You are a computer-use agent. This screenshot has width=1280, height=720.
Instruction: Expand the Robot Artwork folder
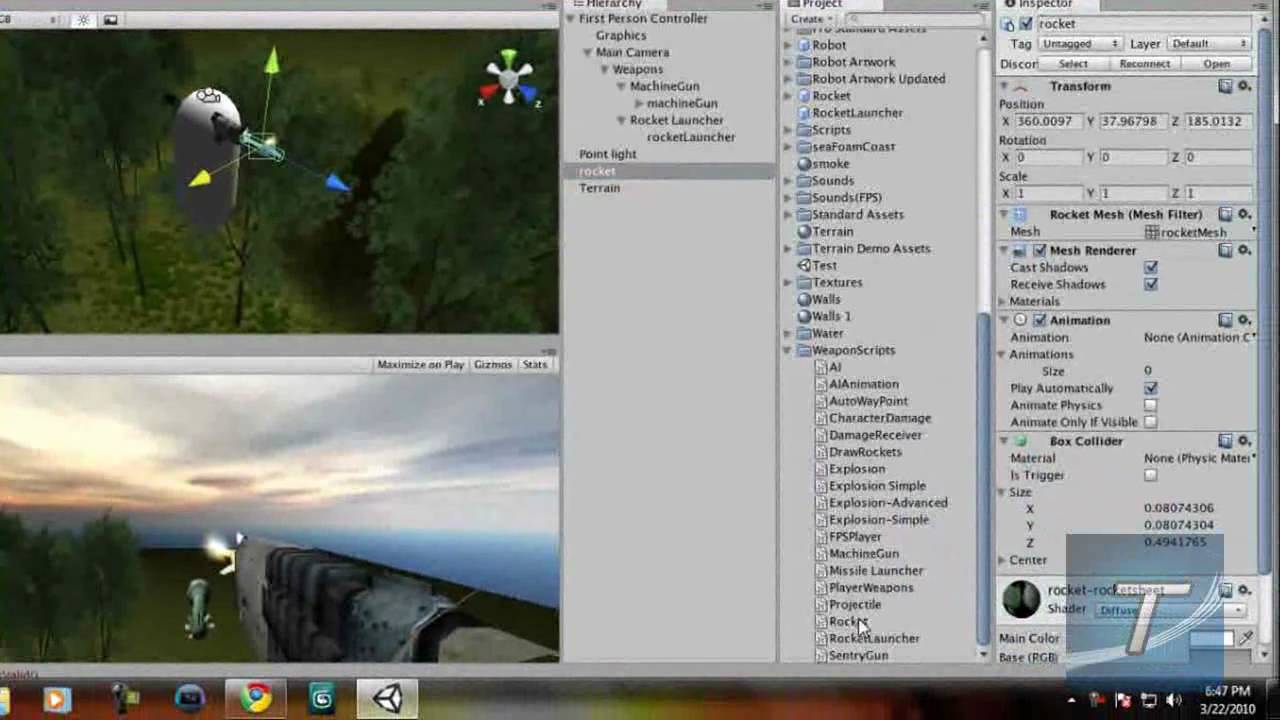tap(788, 62)
